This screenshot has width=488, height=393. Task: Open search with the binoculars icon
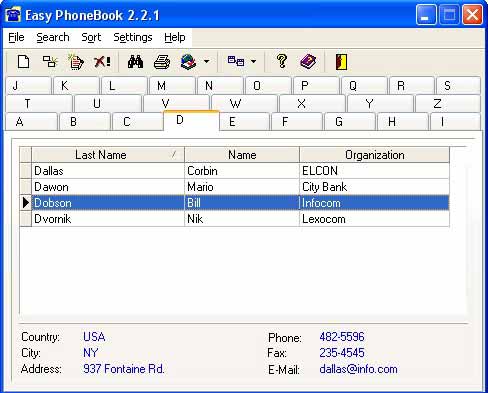(135, 62)
